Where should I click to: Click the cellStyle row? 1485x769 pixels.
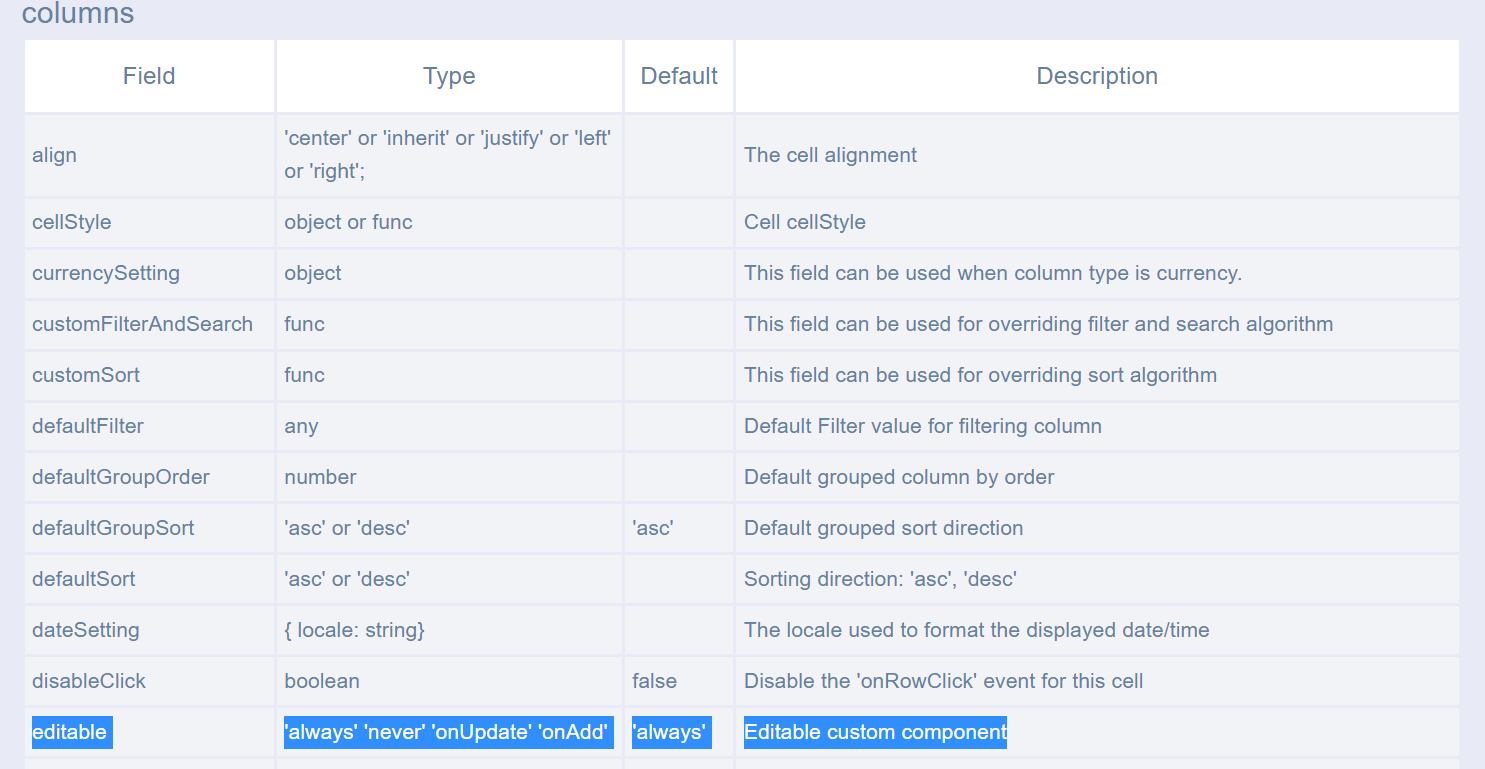(x=71, y=222)
